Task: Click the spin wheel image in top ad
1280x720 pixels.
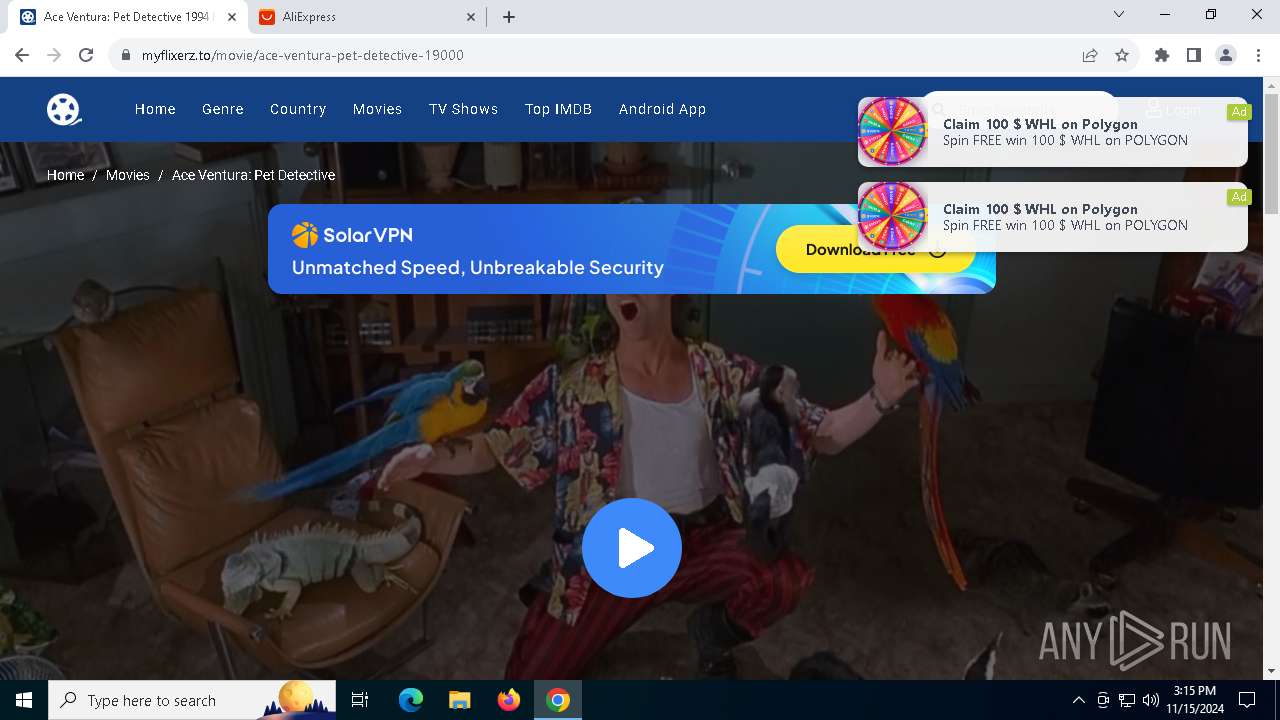Action: pos(892,131)
